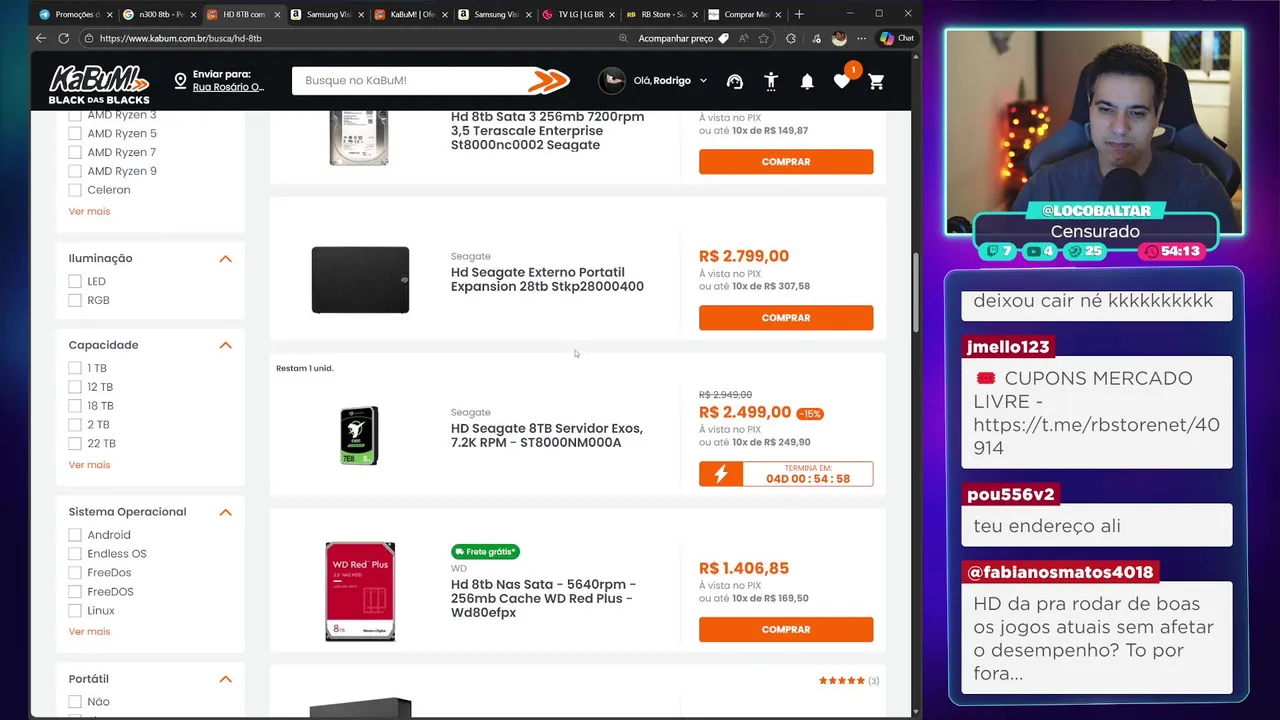Click the Twitch viewer count icon in overlay
The width and height of the screenshot is (1280, 720).
[x=992, y=251]
